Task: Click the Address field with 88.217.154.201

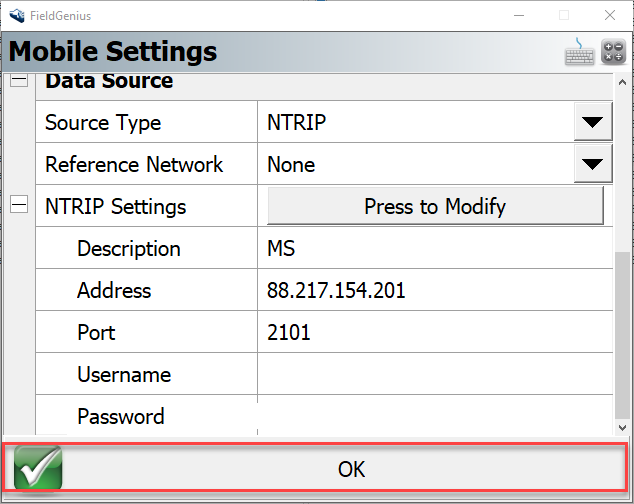Action: (435, 291)
